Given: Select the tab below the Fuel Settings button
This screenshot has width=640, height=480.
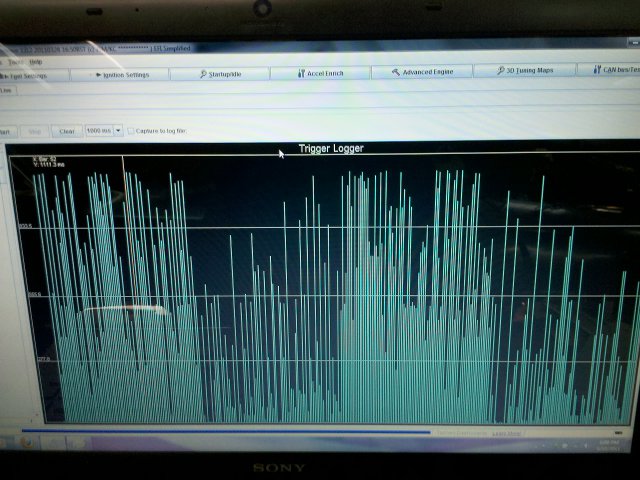Looking at the screenshot, I should (6, 89).
